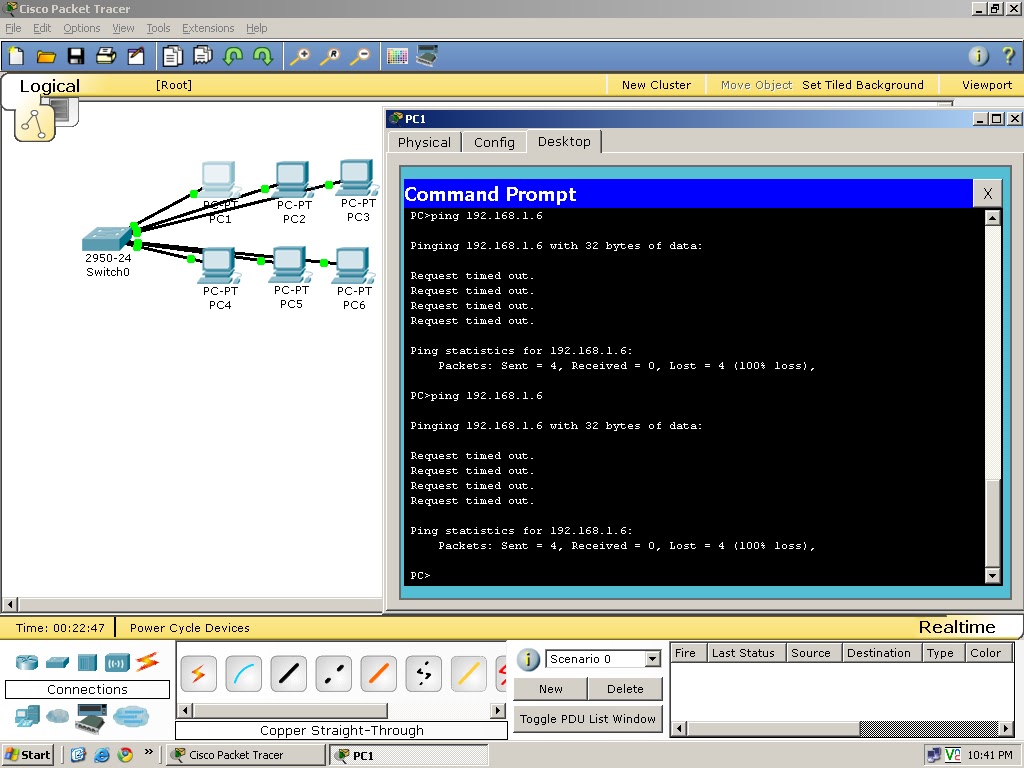Open the Extensions menu
1024x768 pixels.
(x=208, y=28)
